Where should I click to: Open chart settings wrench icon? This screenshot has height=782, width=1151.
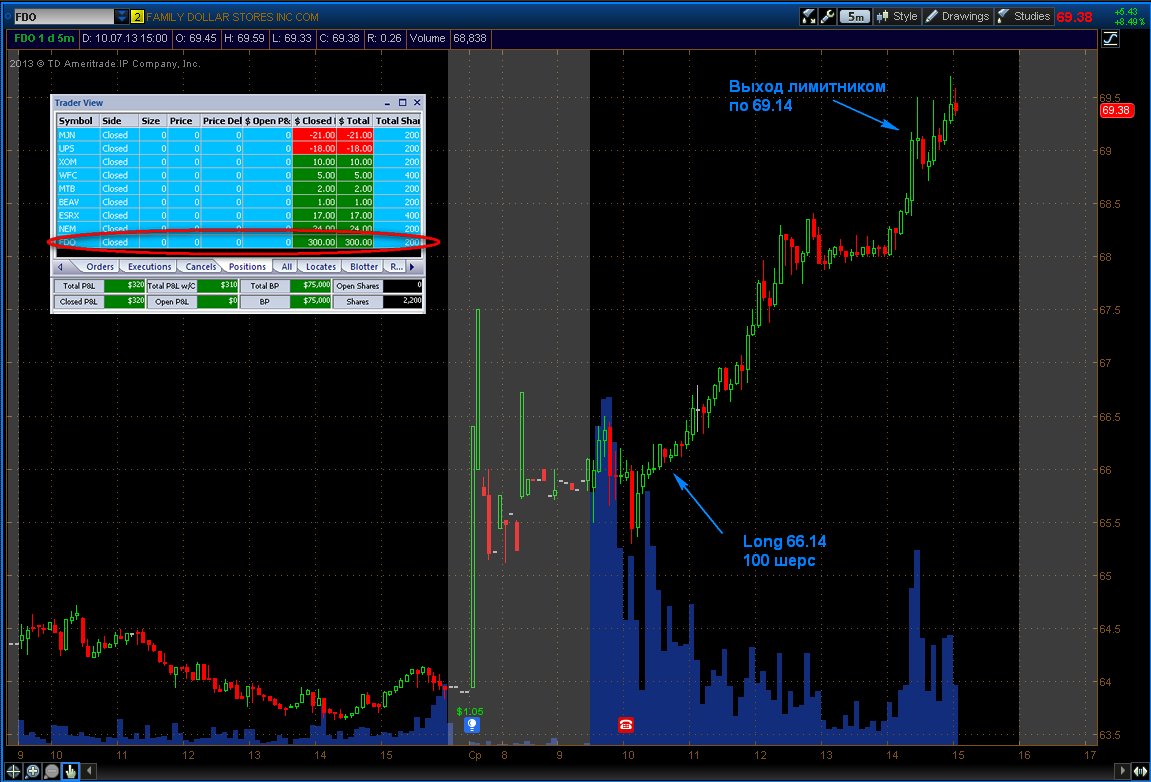point(827,16)
